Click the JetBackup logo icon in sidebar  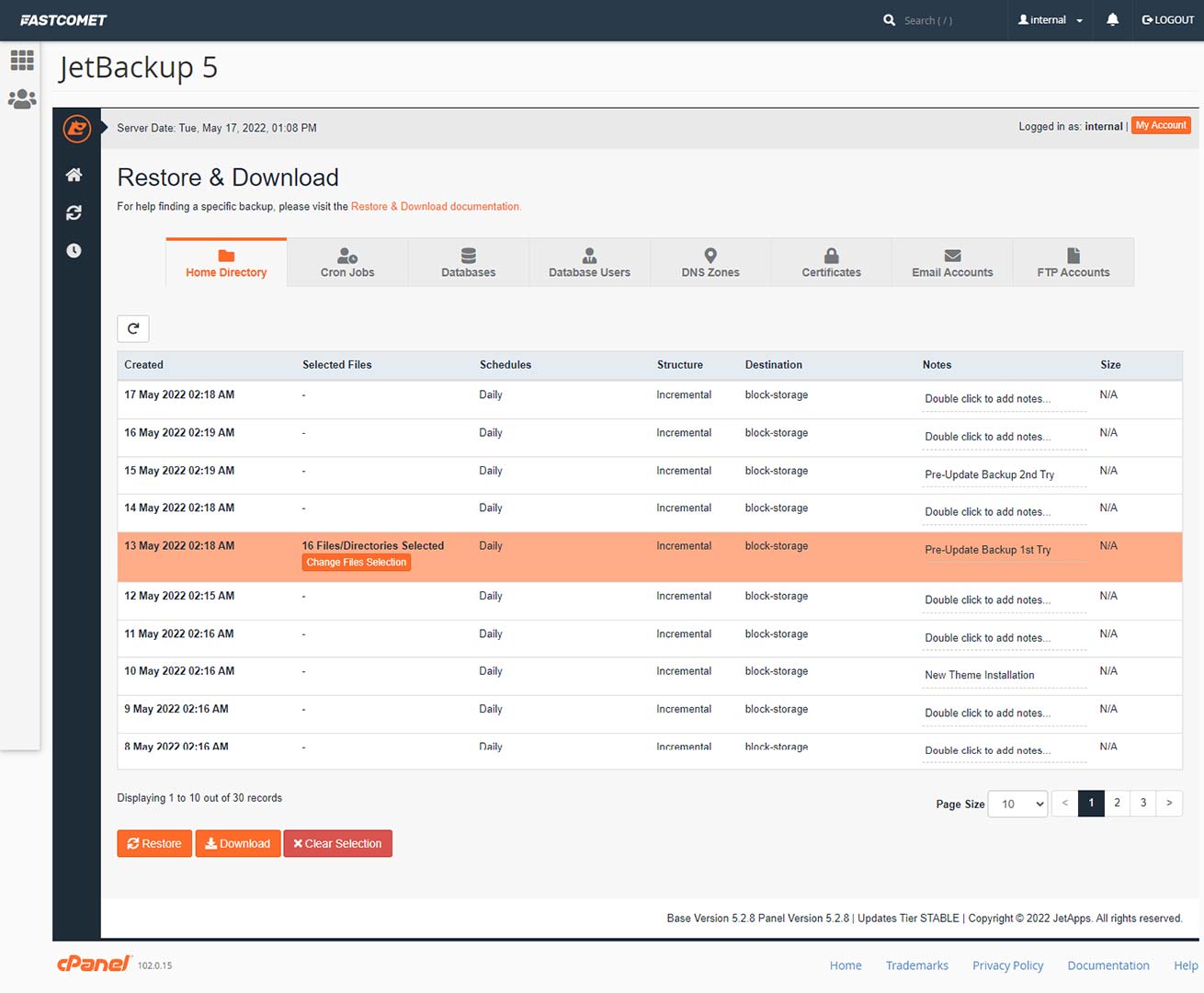[x=76, y=129]
